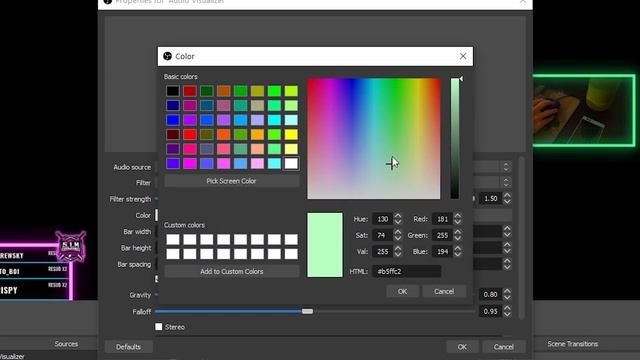Click the properties window vertical scrollbar

tap(521, 237)
